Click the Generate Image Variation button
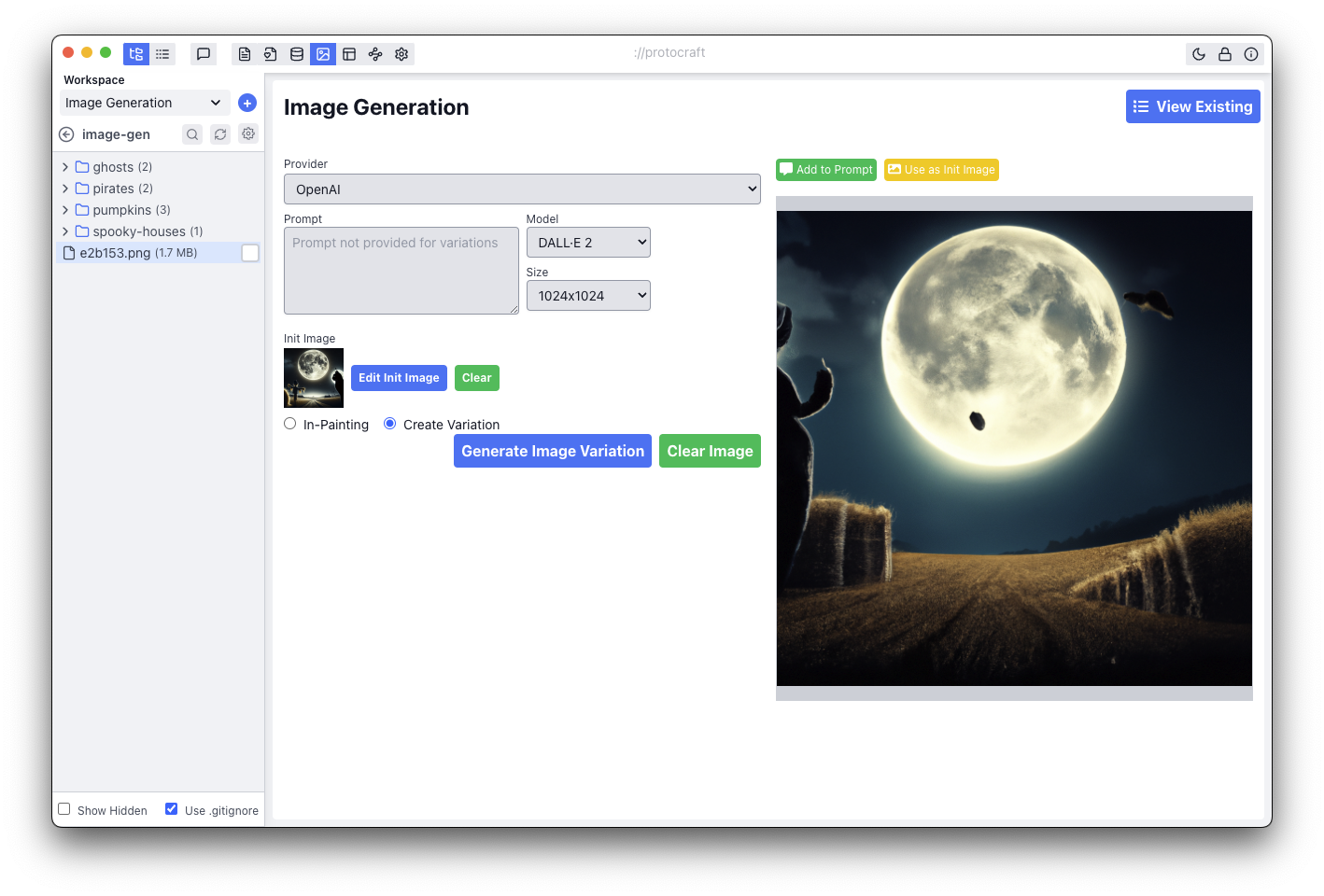The image size is (1324, 896). 553,451
